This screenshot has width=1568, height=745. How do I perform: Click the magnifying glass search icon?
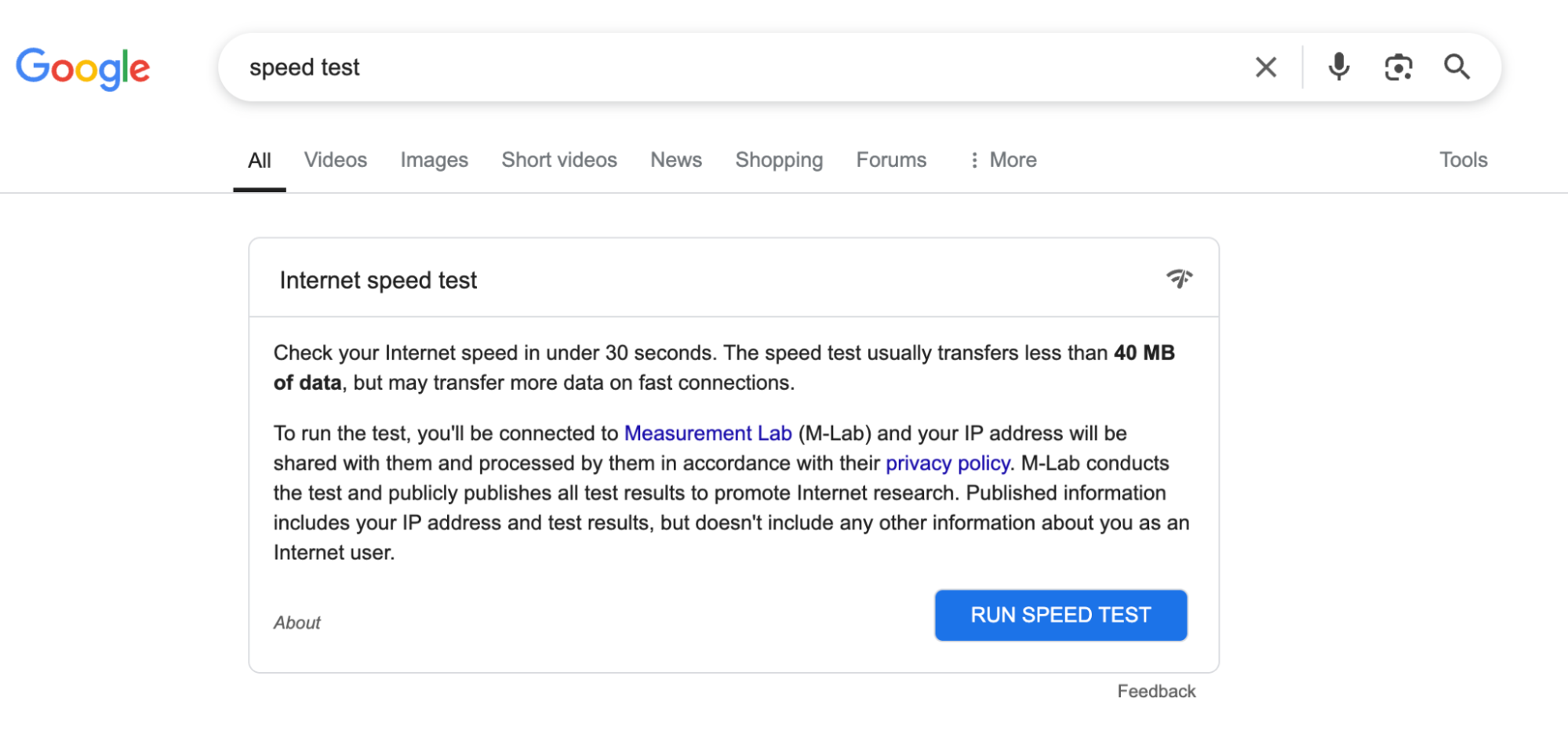(1457, 67)
